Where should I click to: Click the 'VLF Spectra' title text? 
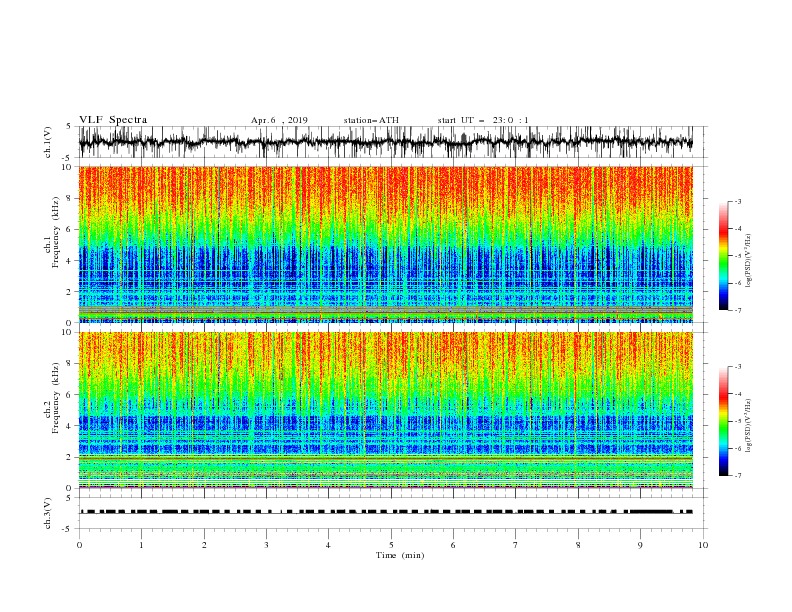(x=113, y=120)
